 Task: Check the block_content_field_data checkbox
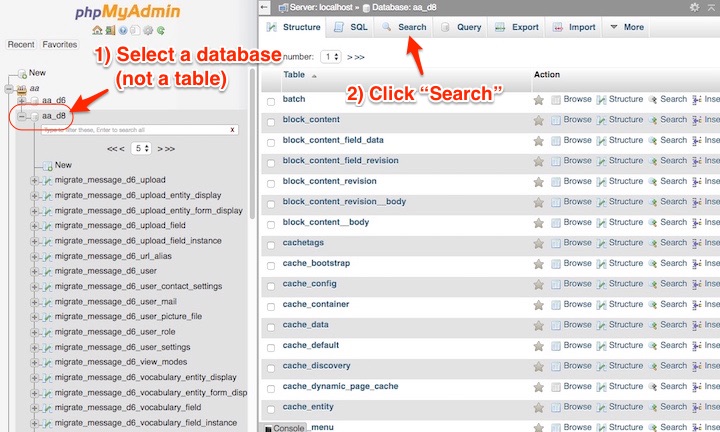pyautogui.click(x=271, y=143)
